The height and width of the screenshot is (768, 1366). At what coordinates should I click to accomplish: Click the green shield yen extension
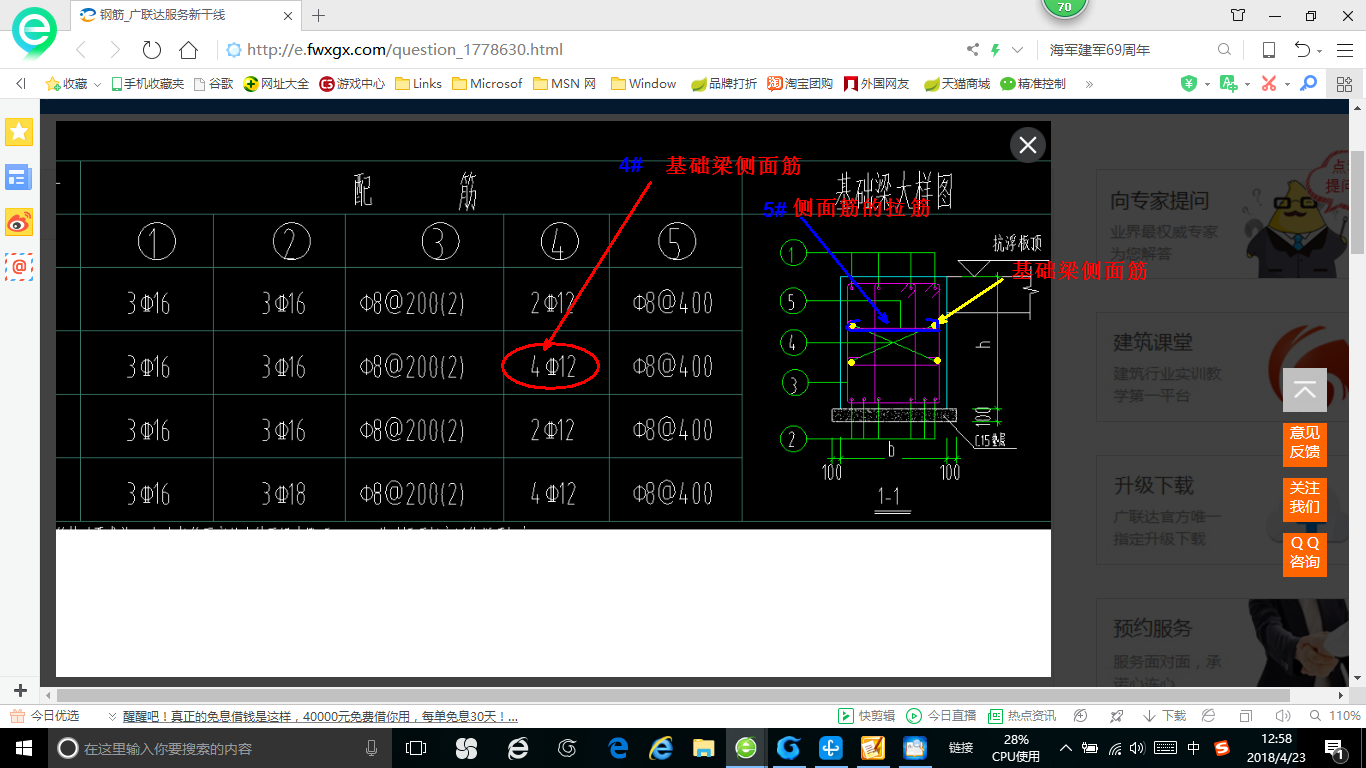click(x=1189, y=84)
